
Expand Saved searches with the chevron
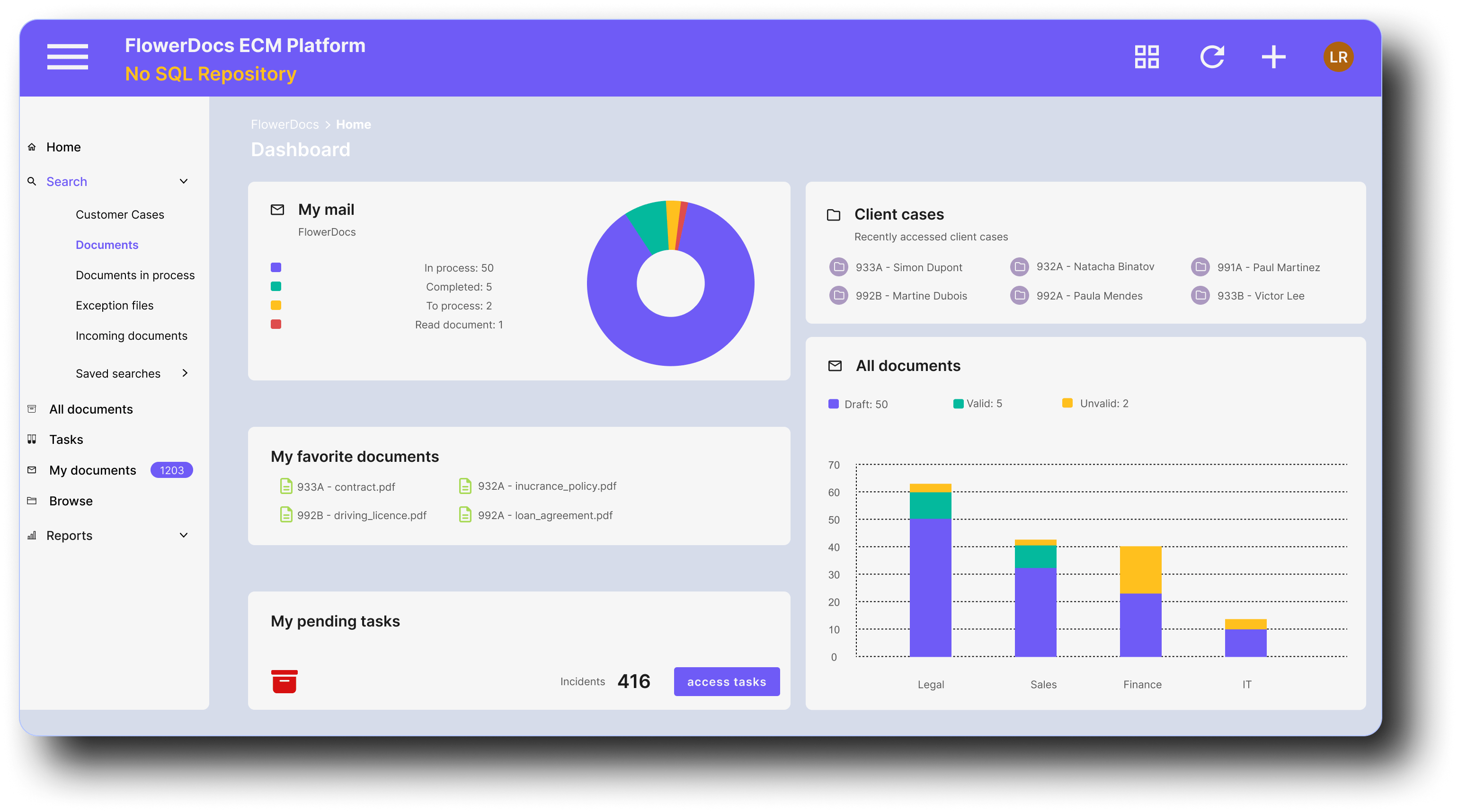pos(185,373)
